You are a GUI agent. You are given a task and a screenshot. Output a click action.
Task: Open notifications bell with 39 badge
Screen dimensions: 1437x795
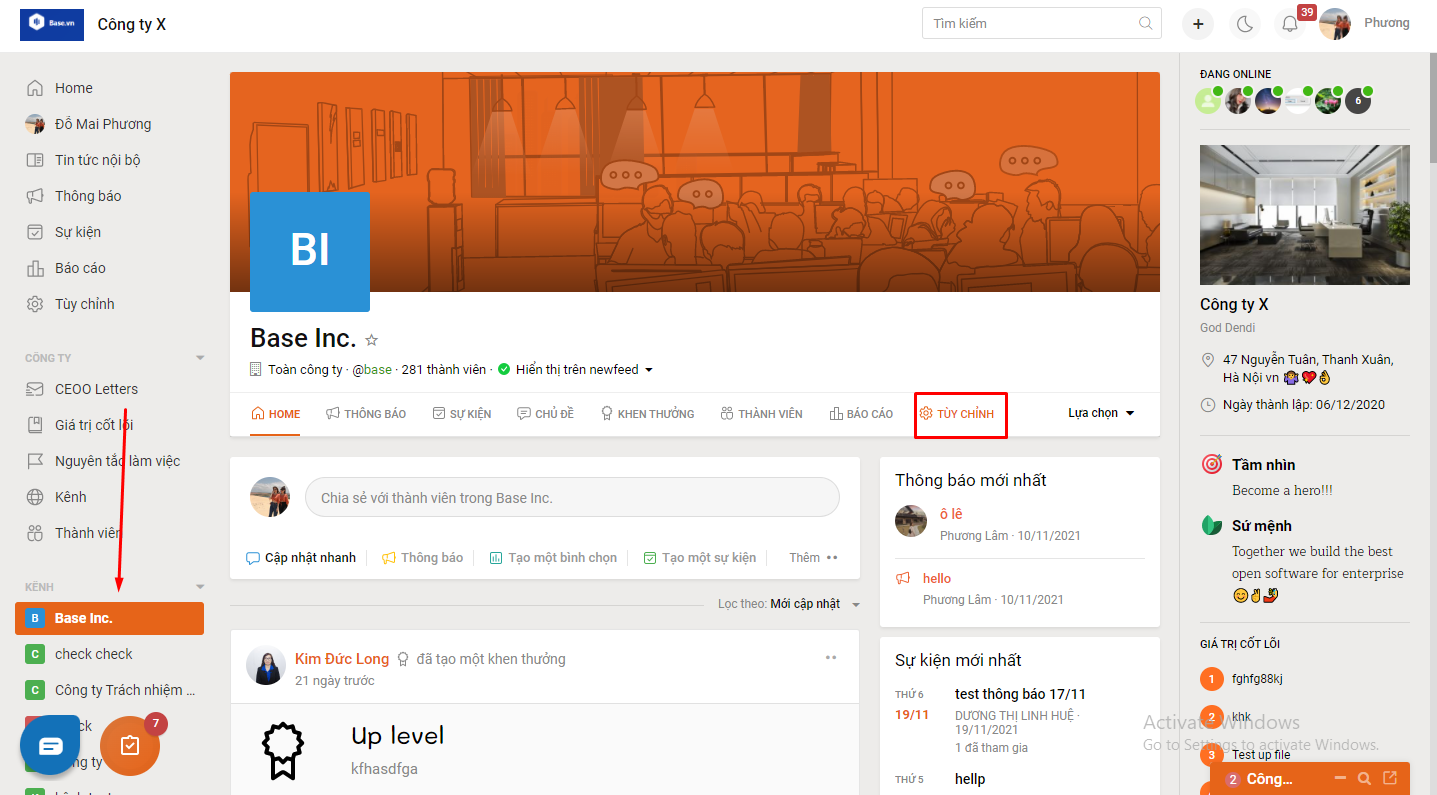[1291, 24]
